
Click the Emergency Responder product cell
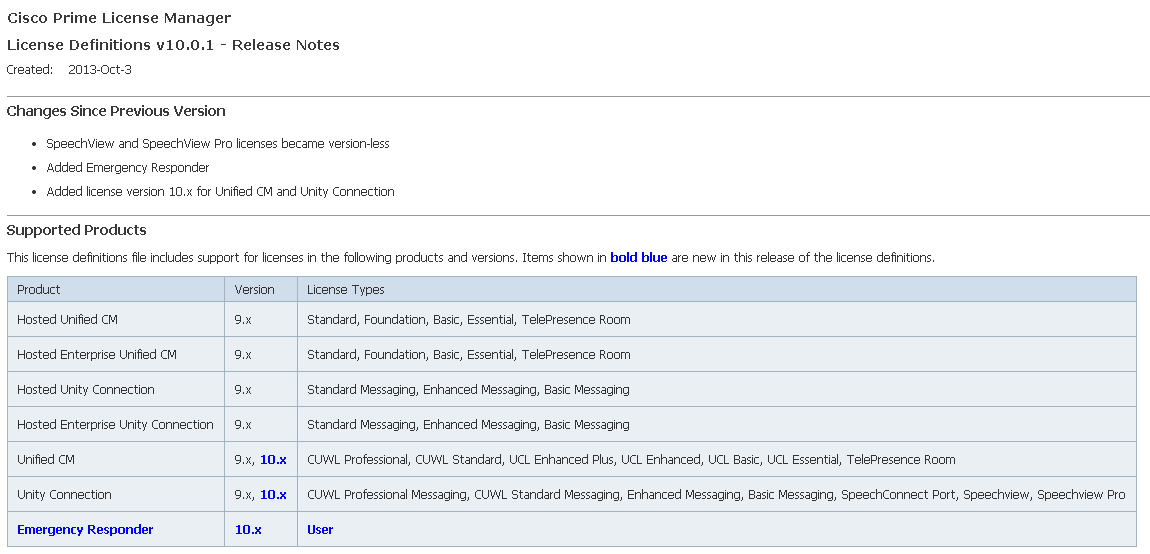(116, 529)
